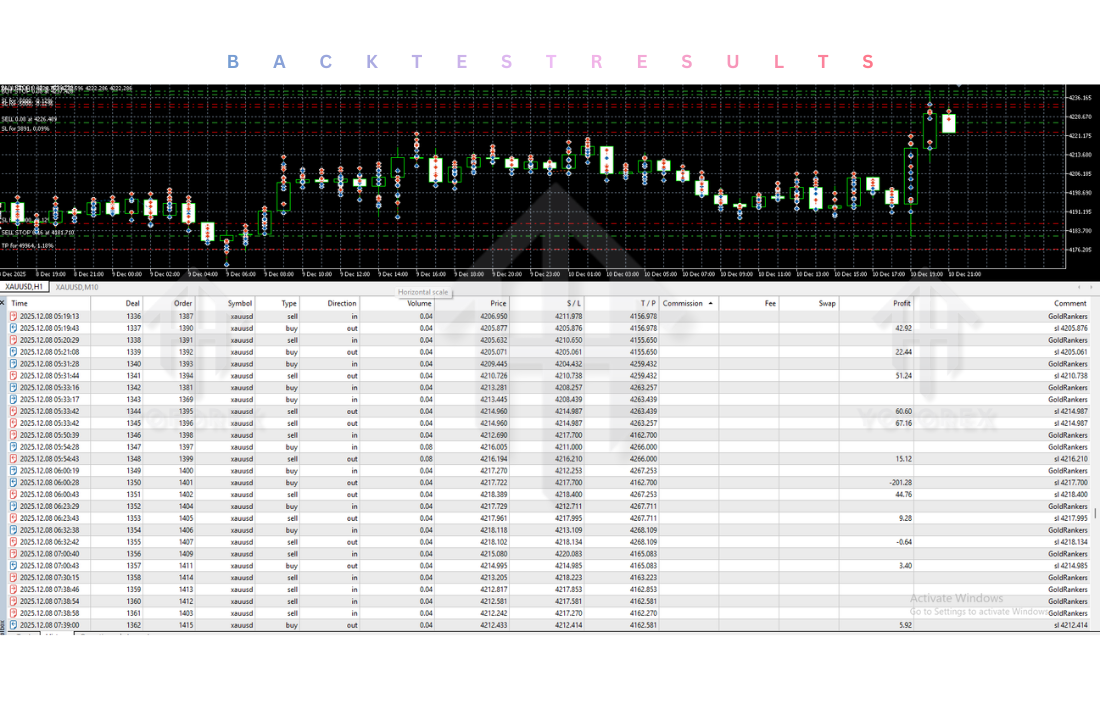The image size is (1100, 720).
Task: Switch to the XAUUSD,M10 chart tab
Action: tap(77, 287)
